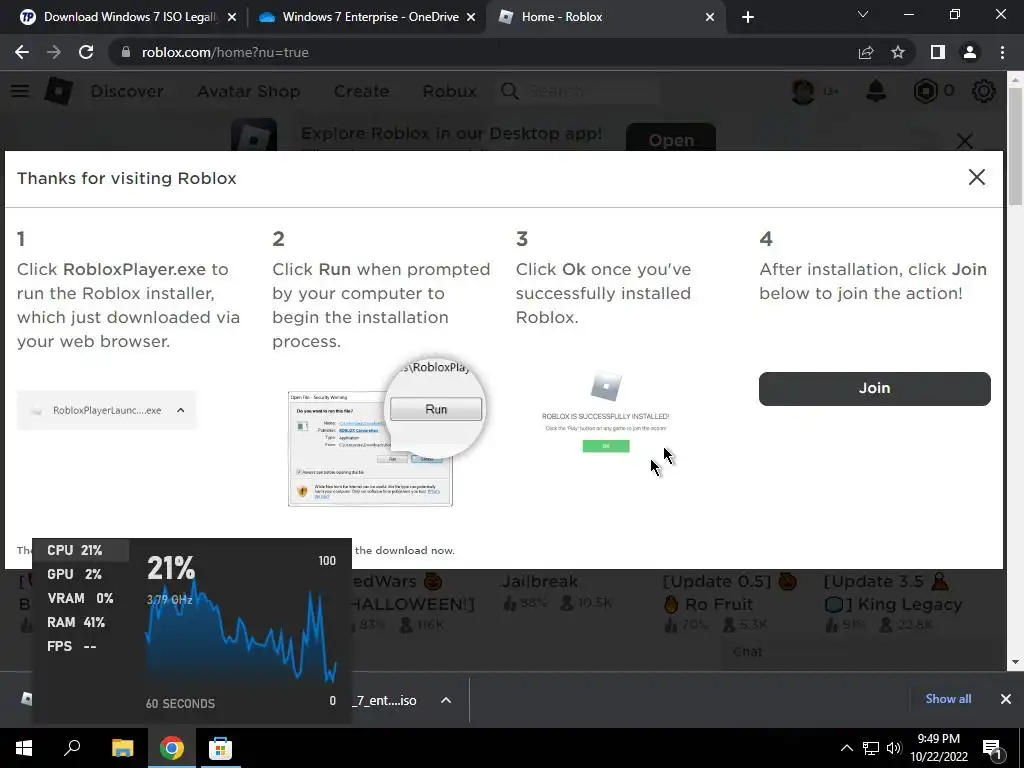Close the Home - Roblox tab

pyautogui.click(x=710, y=18)
